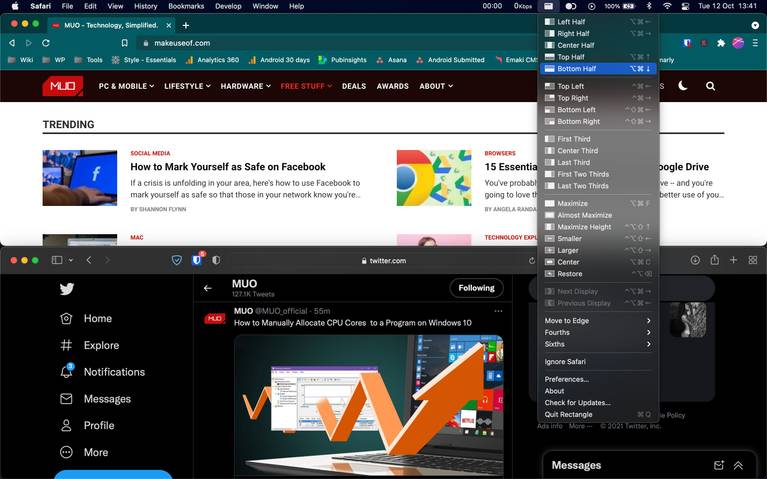Click the makeuseof.com address field
This screenshot has width=767, height=479.
click(x=338, y=43)
